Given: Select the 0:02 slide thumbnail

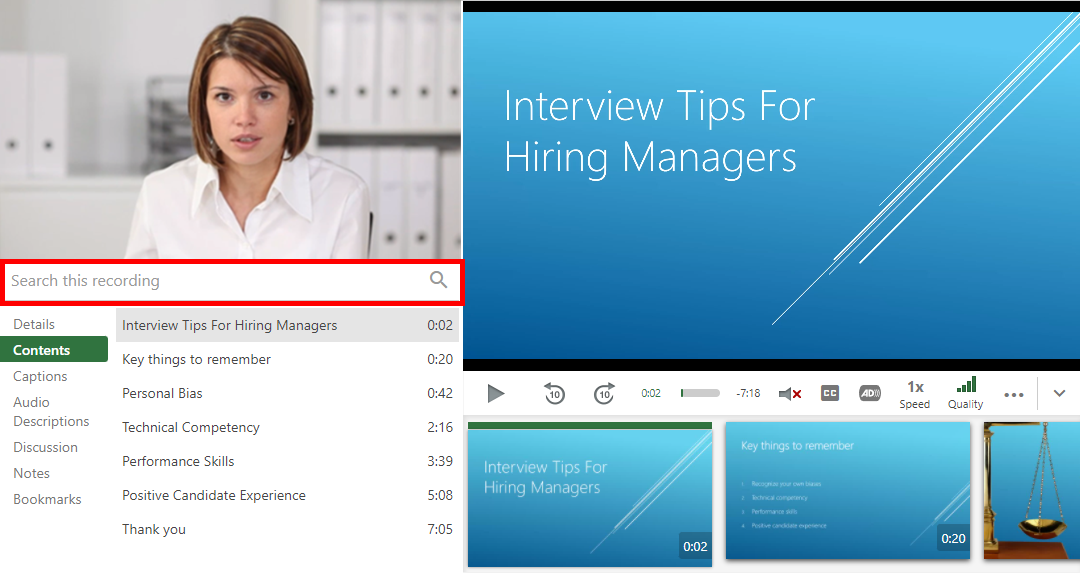Looking at the screenshot, I should tap(590, 494).
